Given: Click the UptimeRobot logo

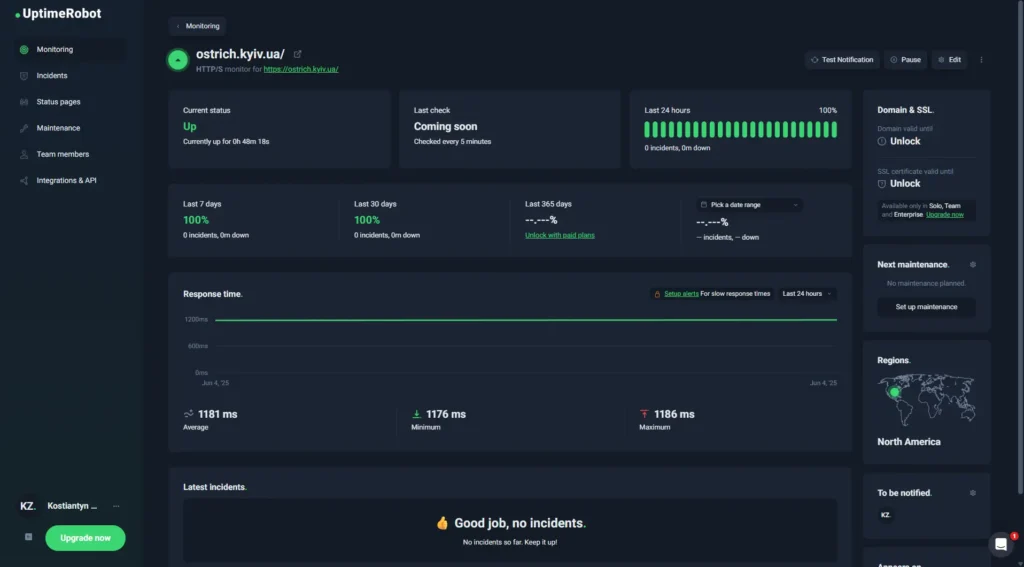Looking at the screenshot, I should (x=58, y=14).
